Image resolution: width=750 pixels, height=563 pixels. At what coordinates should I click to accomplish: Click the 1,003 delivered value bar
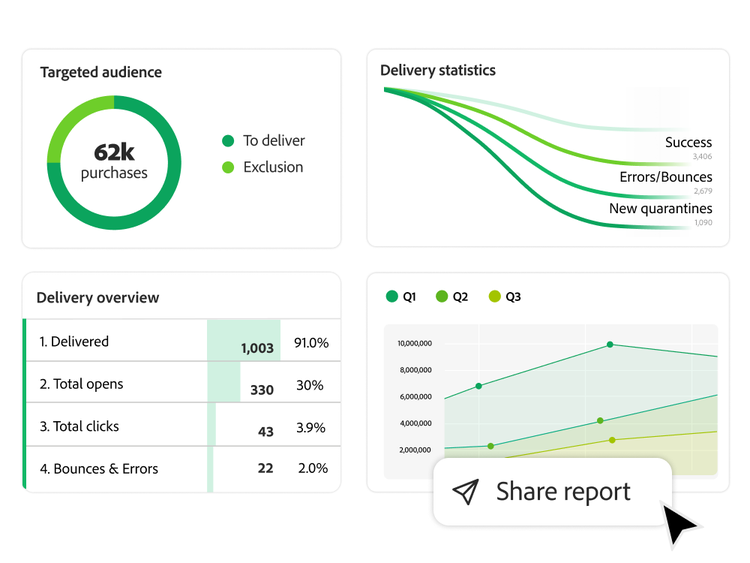pos(244,342)
